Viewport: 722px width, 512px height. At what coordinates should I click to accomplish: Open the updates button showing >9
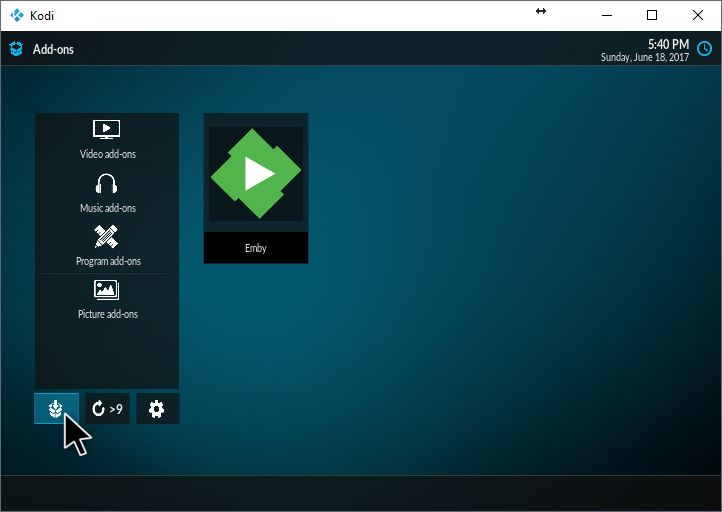pyautogui.click(x=107, y=408)
